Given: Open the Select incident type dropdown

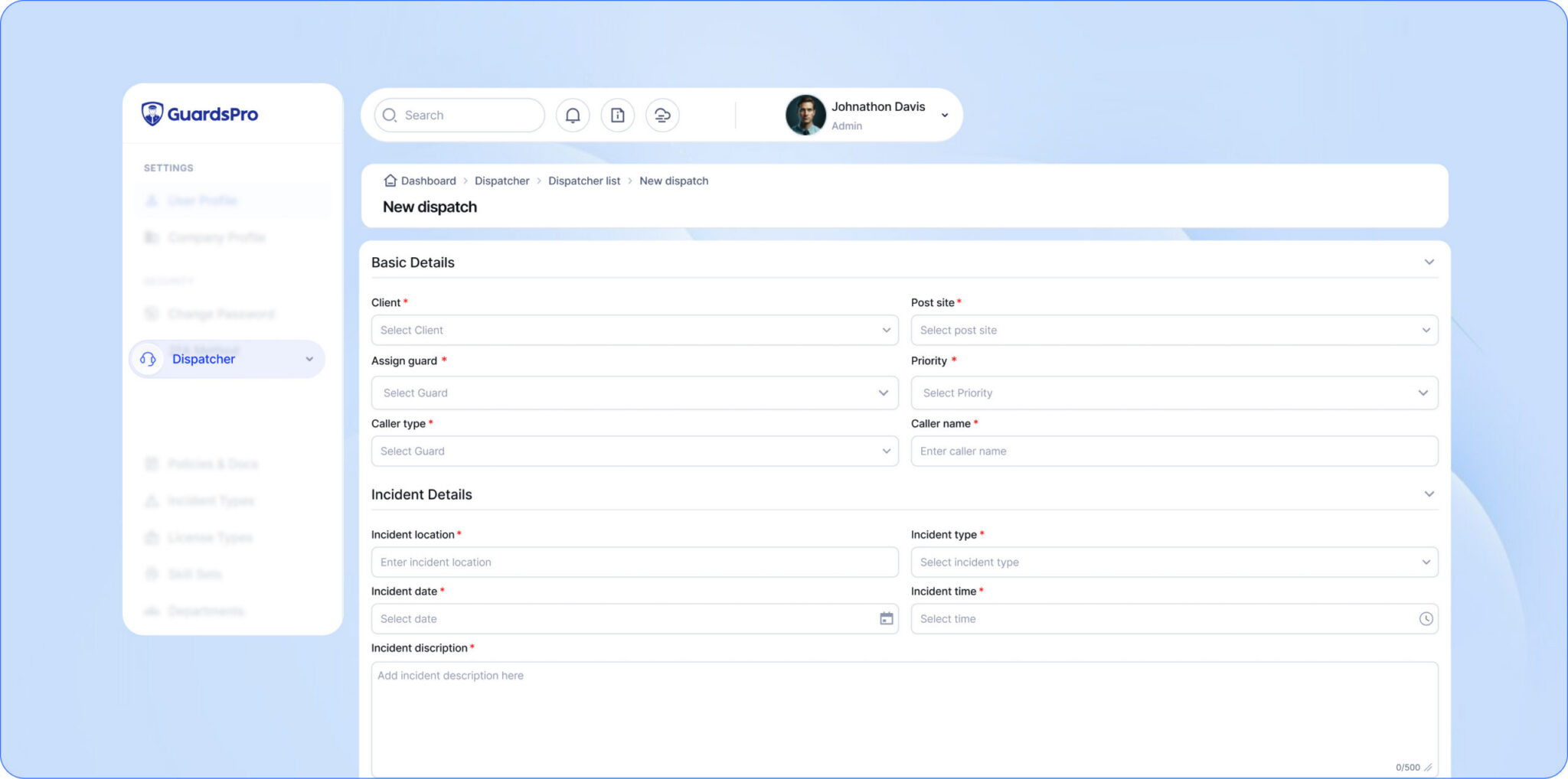Looking at the screenshot, I should [x=1174, y=562].
